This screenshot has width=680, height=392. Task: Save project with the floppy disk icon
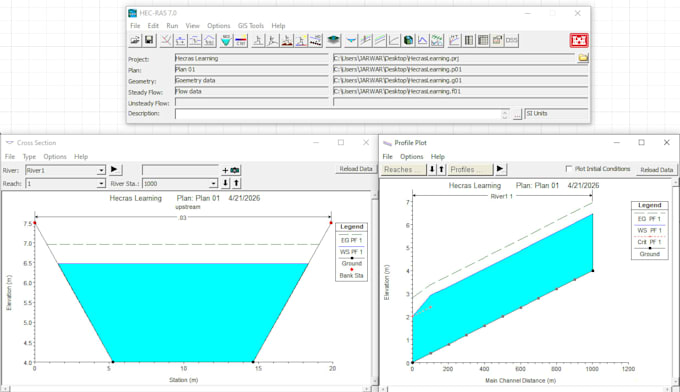click(x=149, y=40)
